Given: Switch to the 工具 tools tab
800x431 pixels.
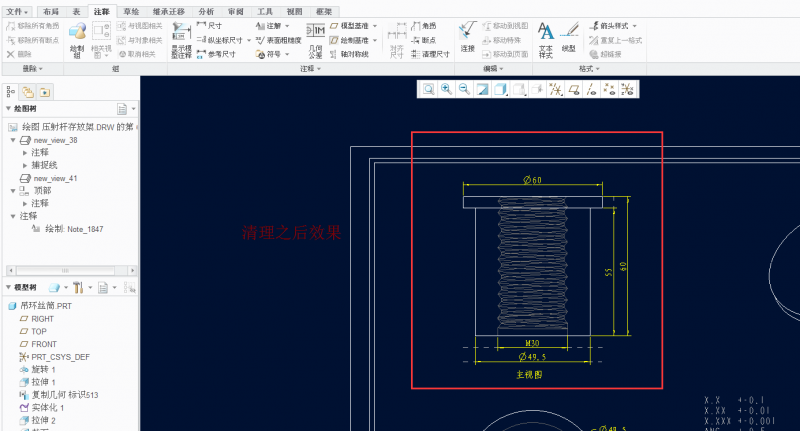Looking at the screenshot, I should (265, 11).
